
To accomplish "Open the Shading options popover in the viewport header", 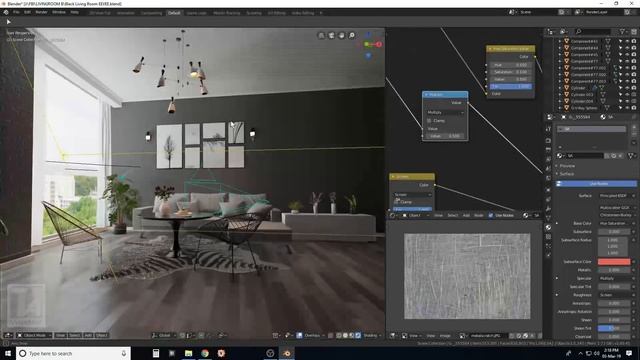I will pyautogui.click(x=372, y=336).
